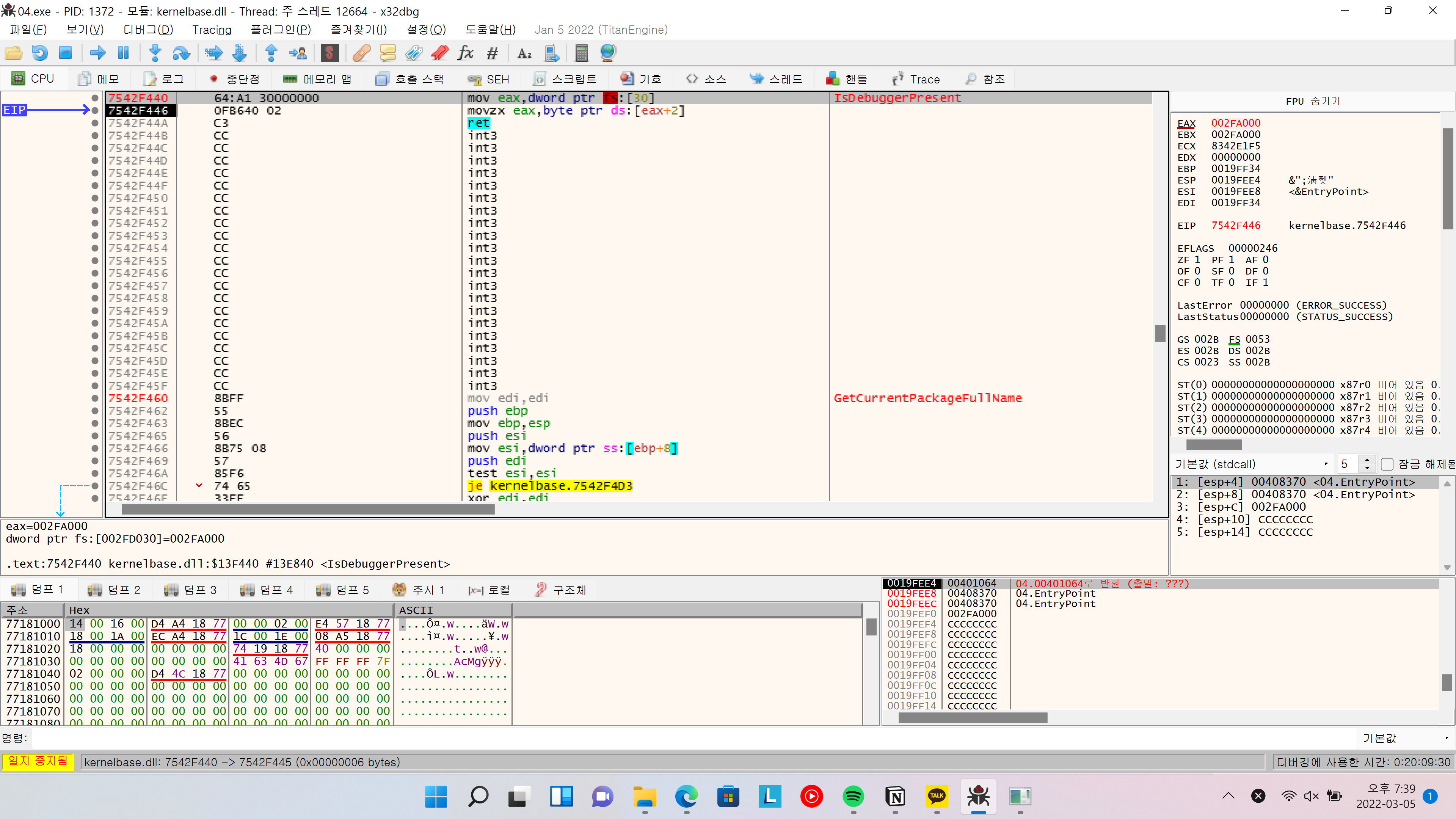Toggle the 잠금 해제 checkbox

(1387, 464)
